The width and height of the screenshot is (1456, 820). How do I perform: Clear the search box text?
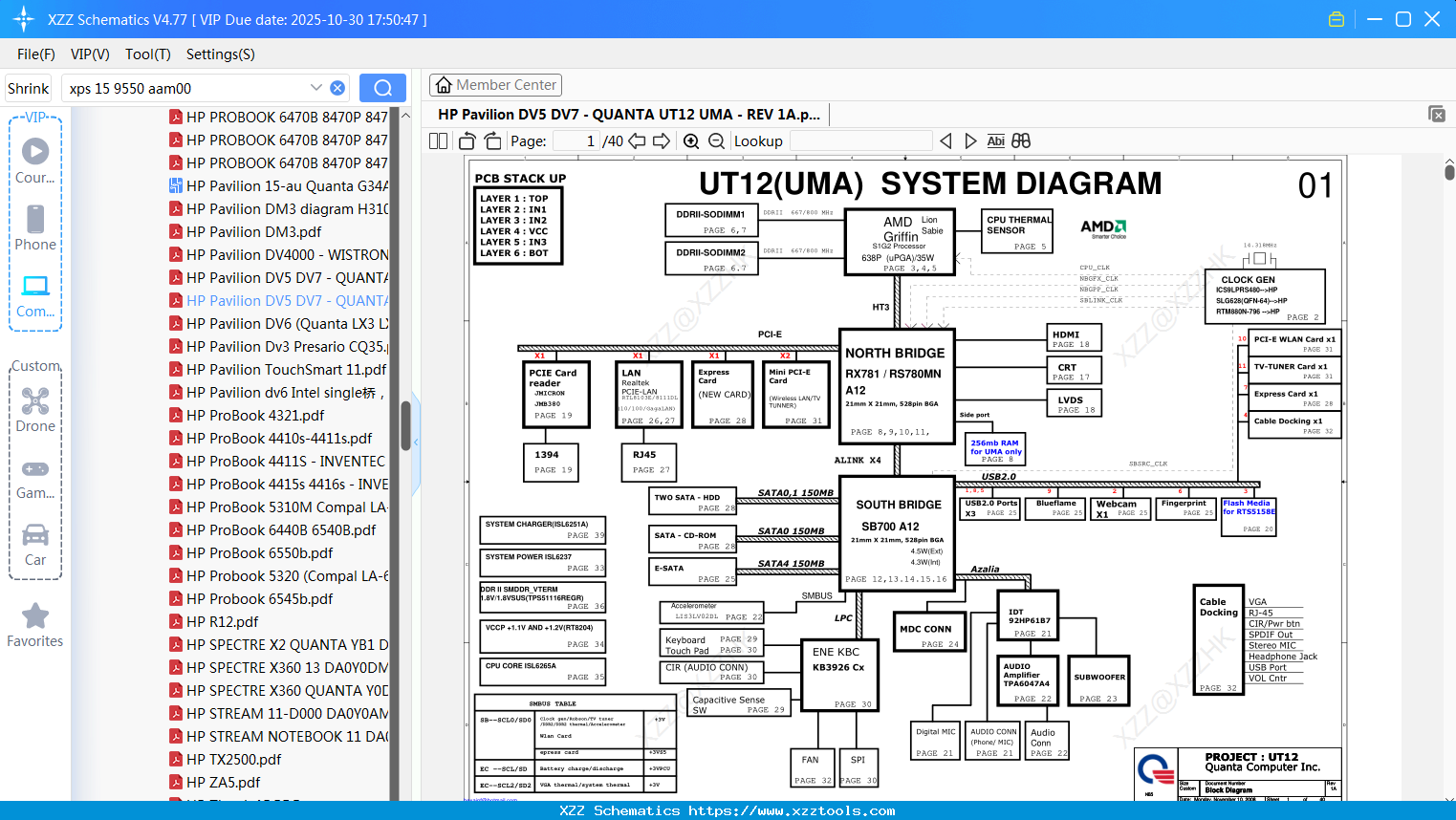click(x=337, y=88)
